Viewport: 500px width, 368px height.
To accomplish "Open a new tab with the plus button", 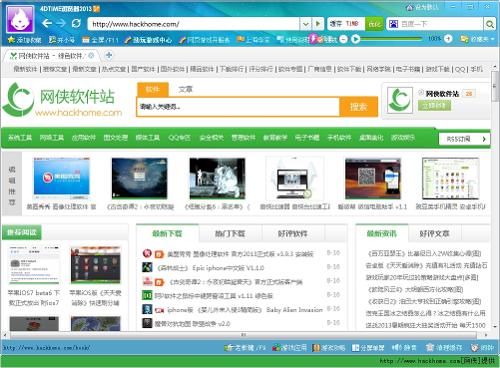I will coord(109,55).
